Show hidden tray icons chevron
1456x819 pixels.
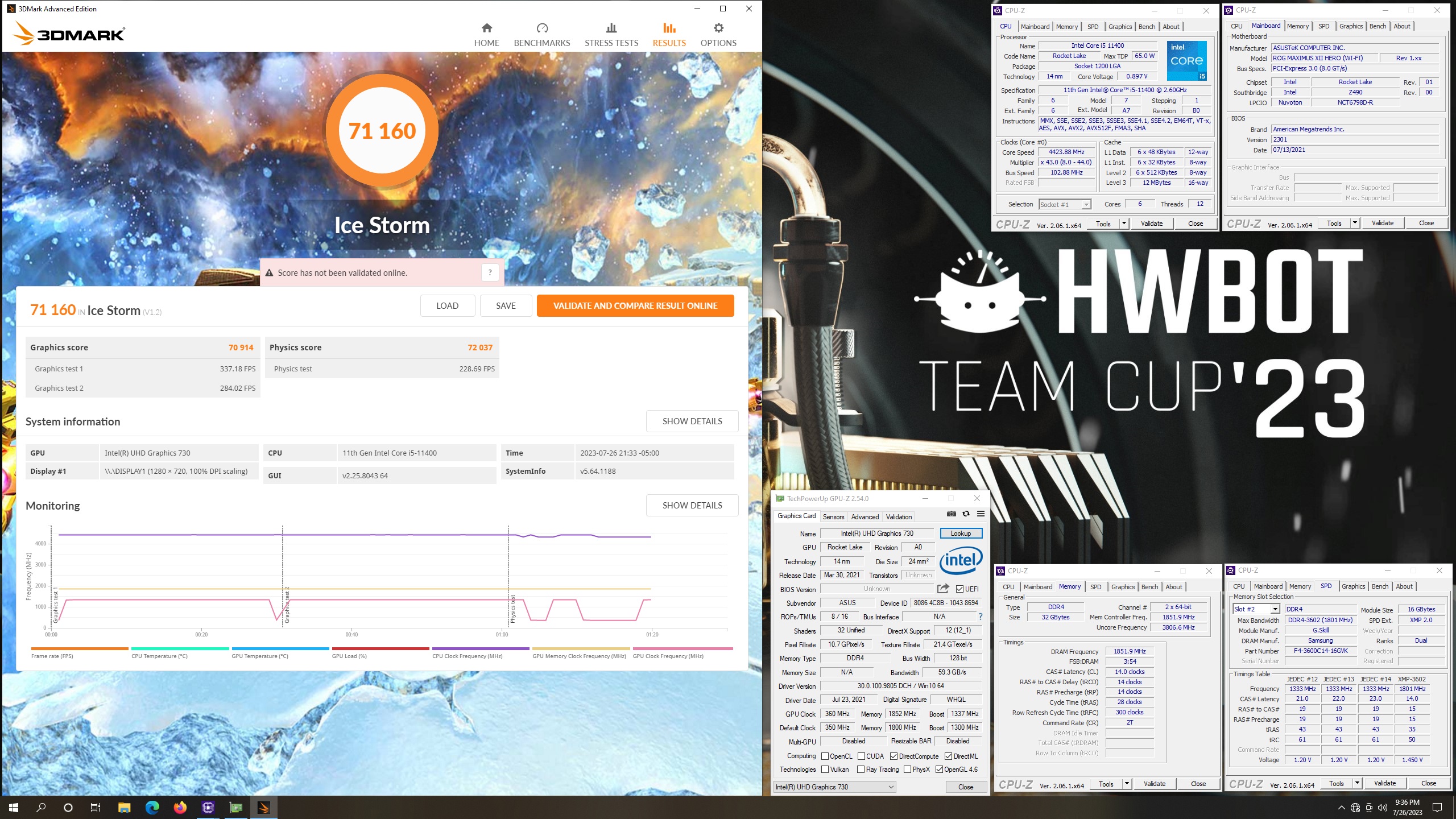(1341, 808)
